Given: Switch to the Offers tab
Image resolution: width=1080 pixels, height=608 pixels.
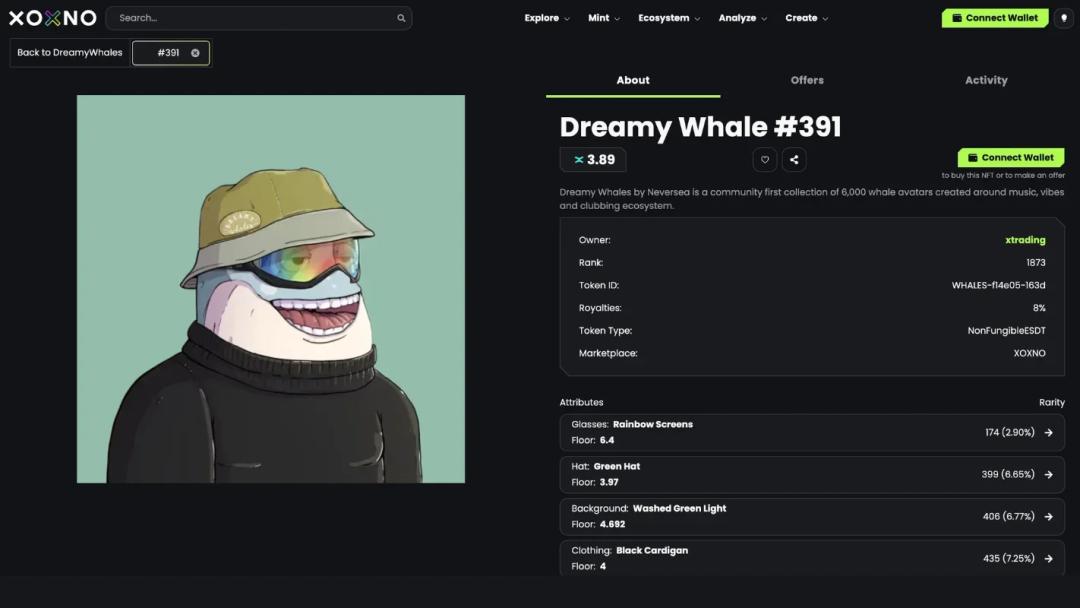Looking at the screenshot, I should click(807, 81).
